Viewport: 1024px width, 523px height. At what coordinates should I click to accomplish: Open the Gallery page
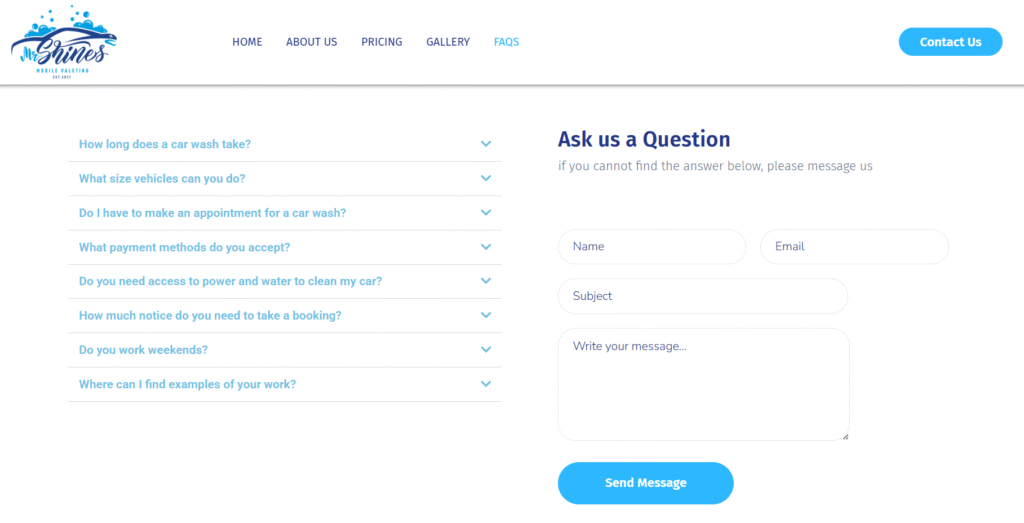pos(447,42)
